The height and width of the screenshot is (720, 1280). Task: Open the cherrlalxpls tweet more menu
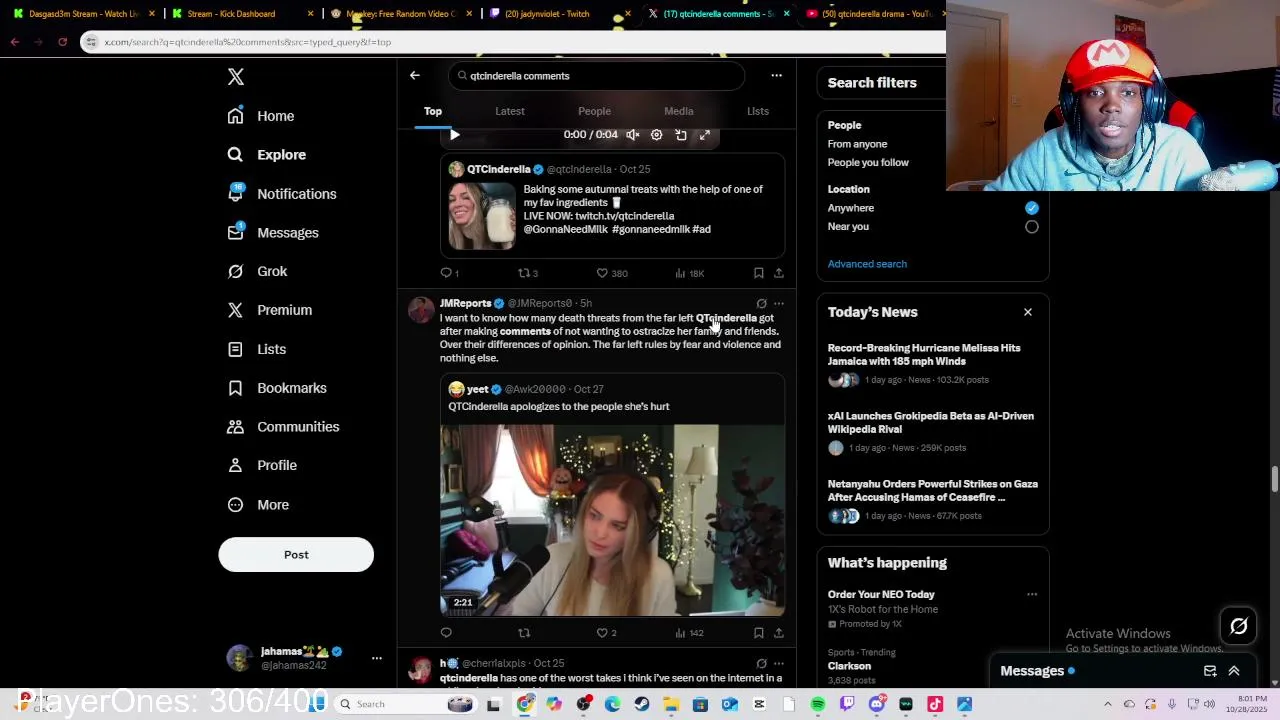tap(779, 663)
